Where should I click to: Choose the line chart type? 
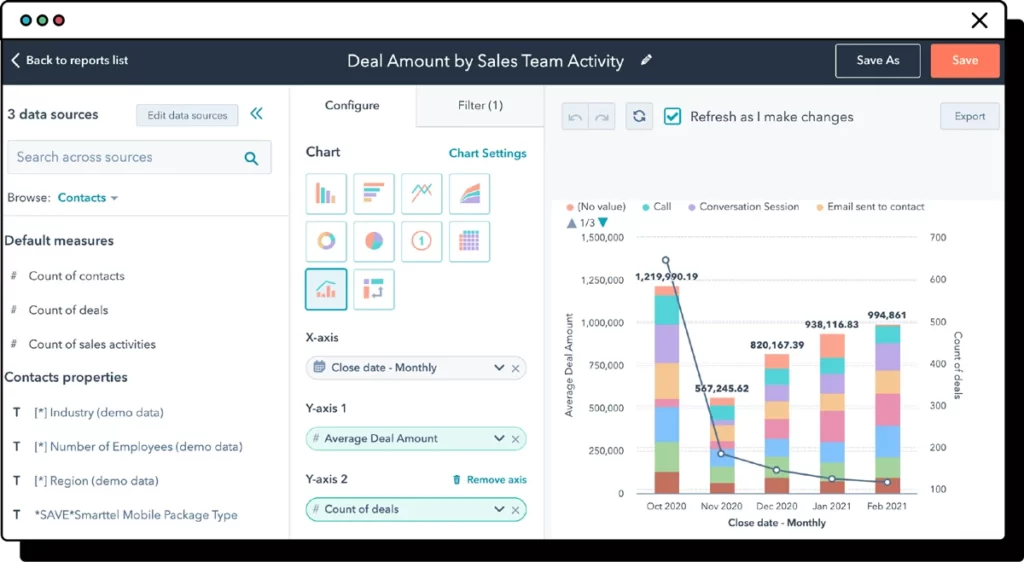pyautogui.click(x=421, y=194)
